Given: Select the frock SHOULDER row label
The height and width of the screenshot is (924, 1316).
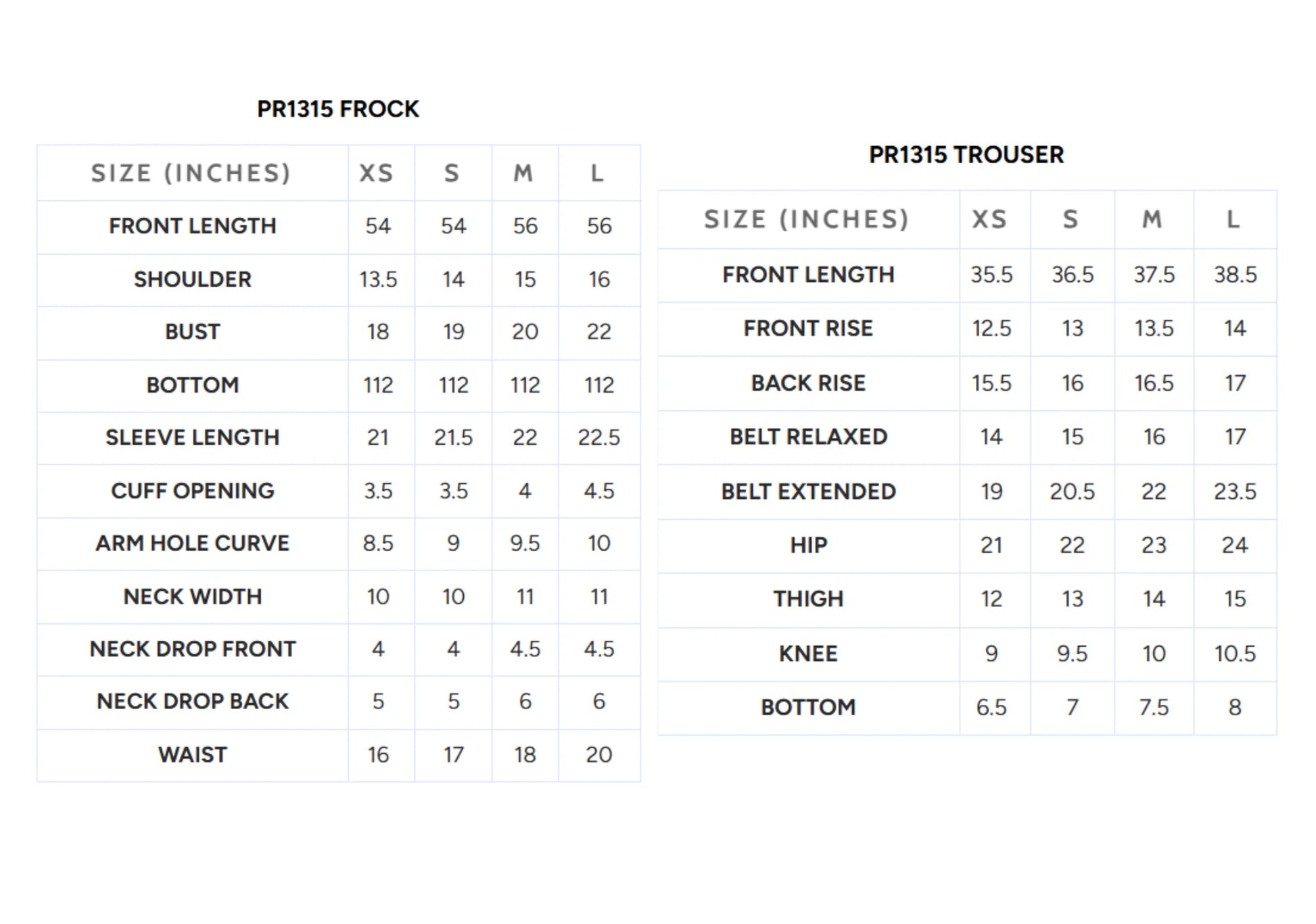Looking at the screenshot, I should (193, 279).
